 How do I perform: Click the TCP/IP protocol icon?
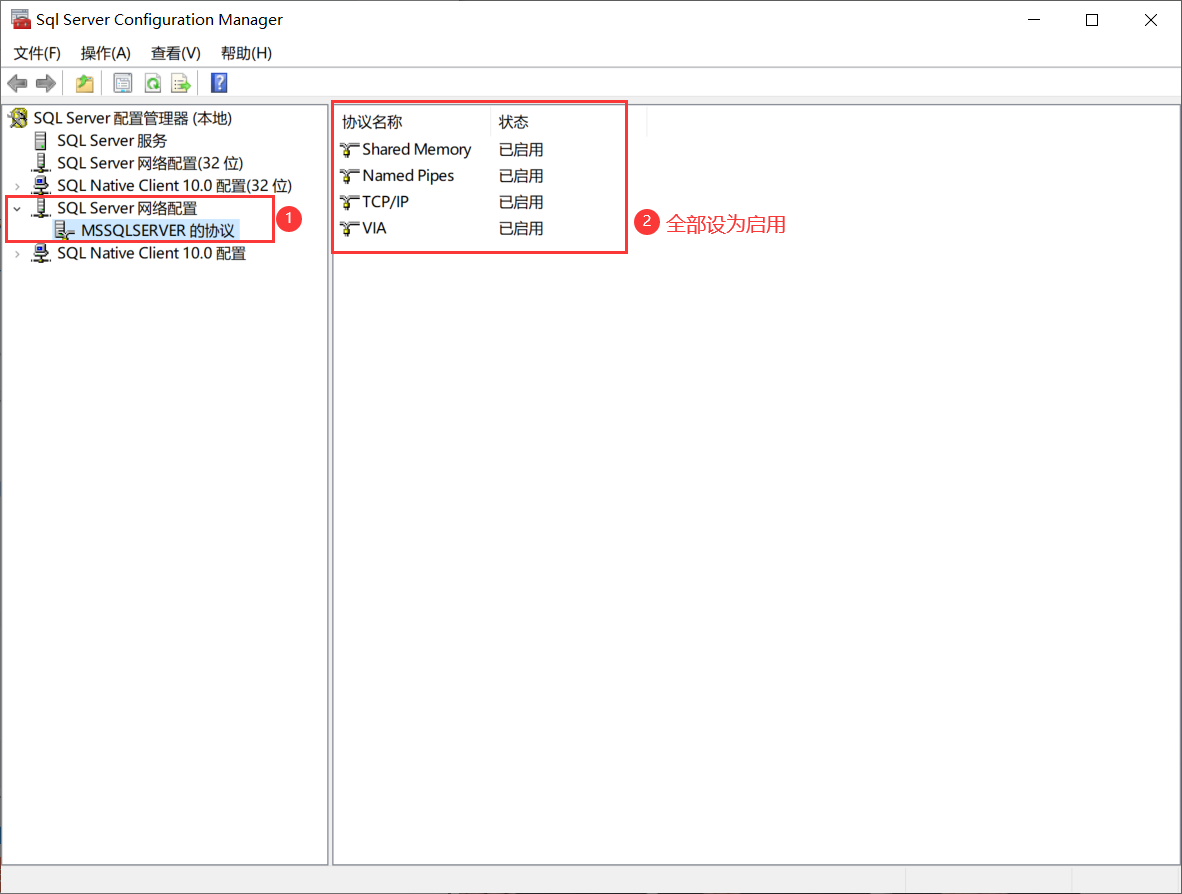349,202
